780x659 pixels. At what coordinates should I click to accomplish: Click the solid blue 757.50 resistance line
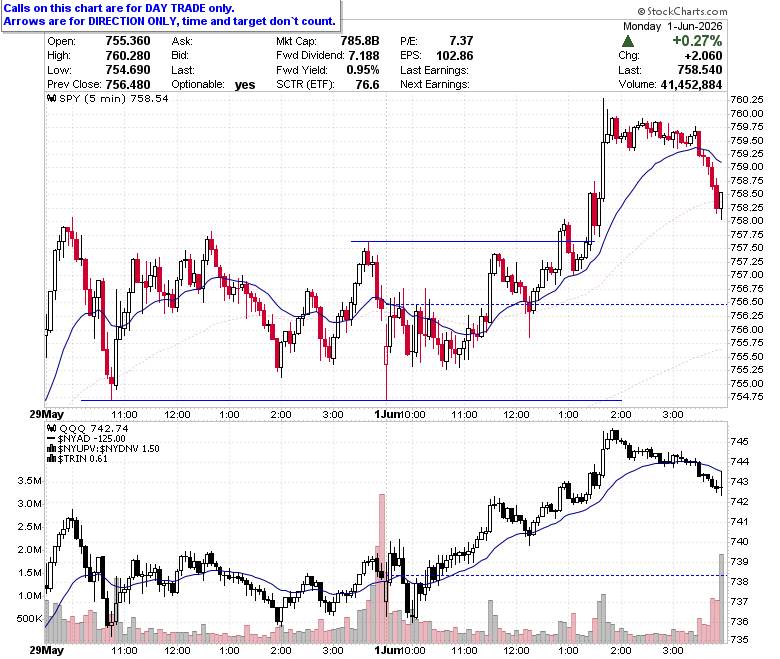click(x=473, y=242)
